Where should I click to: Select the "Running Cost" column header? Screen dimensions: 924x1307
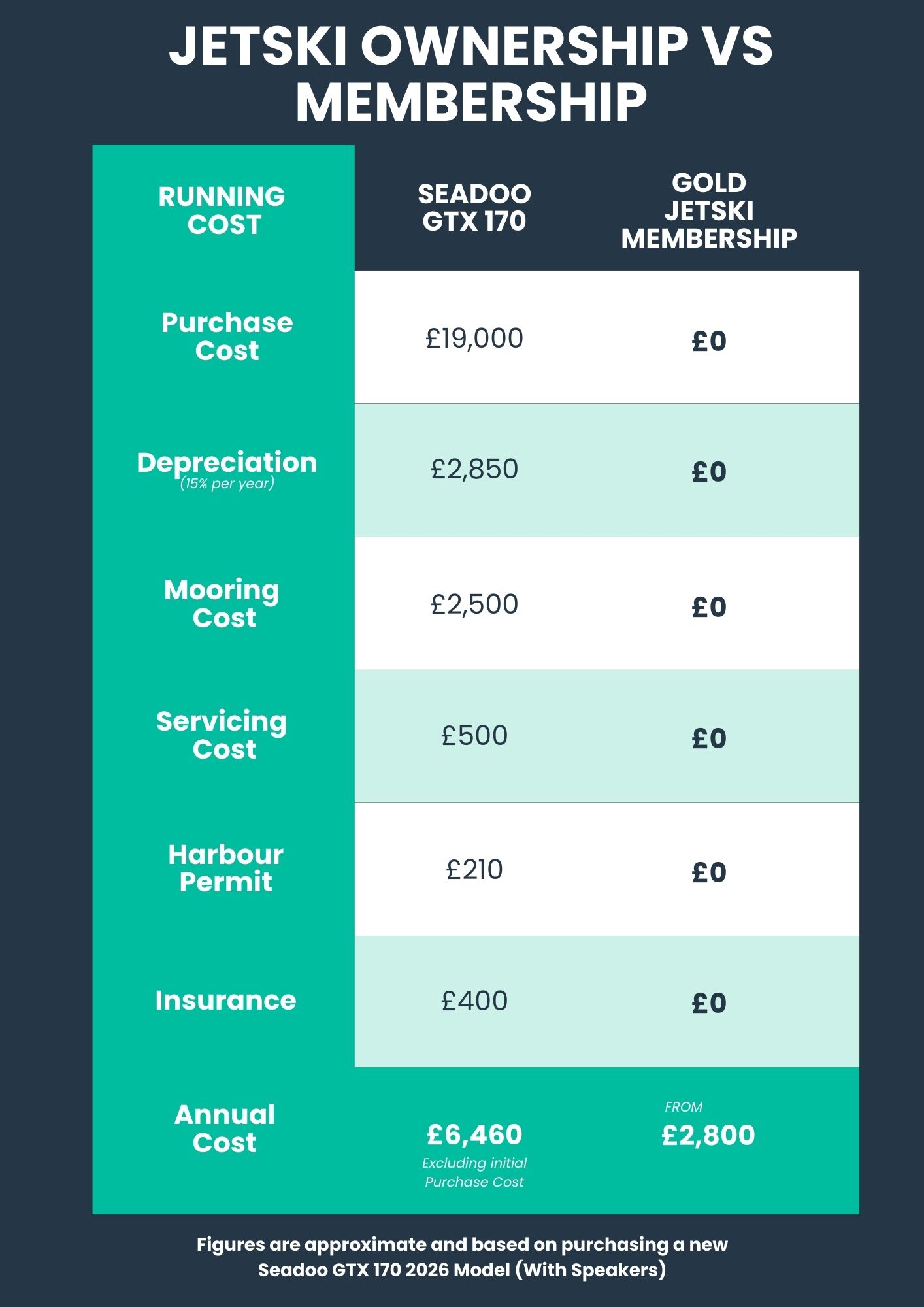pos(222,210)
